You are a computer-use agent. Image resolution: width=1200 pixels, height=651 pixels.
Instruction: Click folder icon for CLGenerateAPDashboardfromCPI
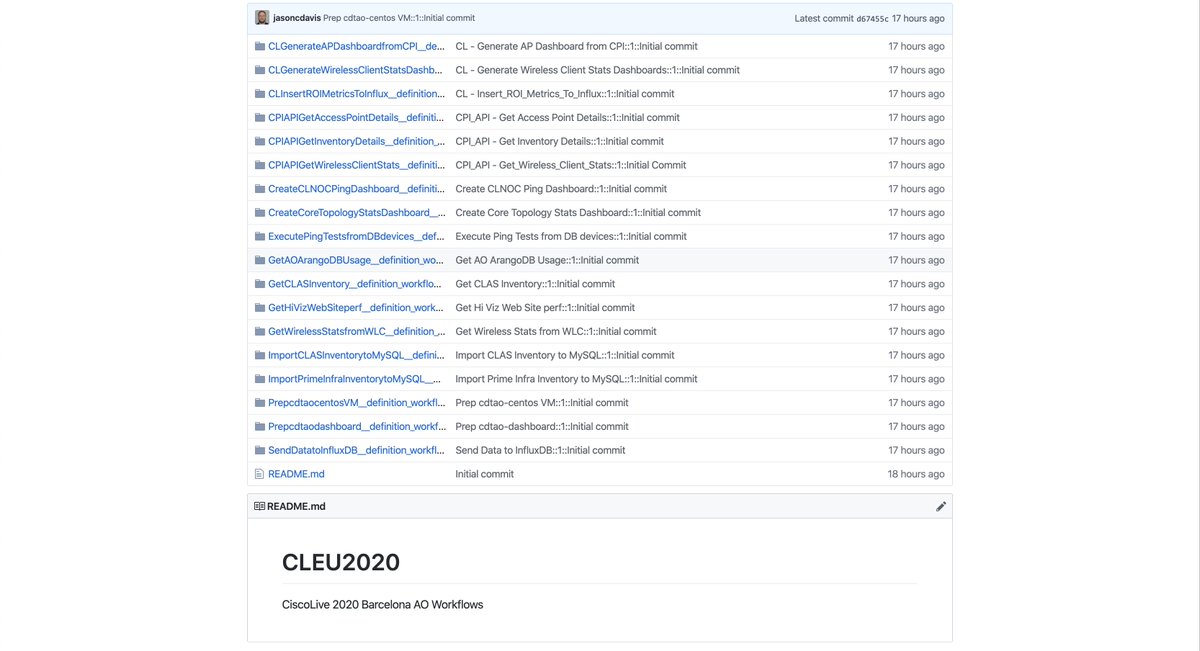(260, 46)
